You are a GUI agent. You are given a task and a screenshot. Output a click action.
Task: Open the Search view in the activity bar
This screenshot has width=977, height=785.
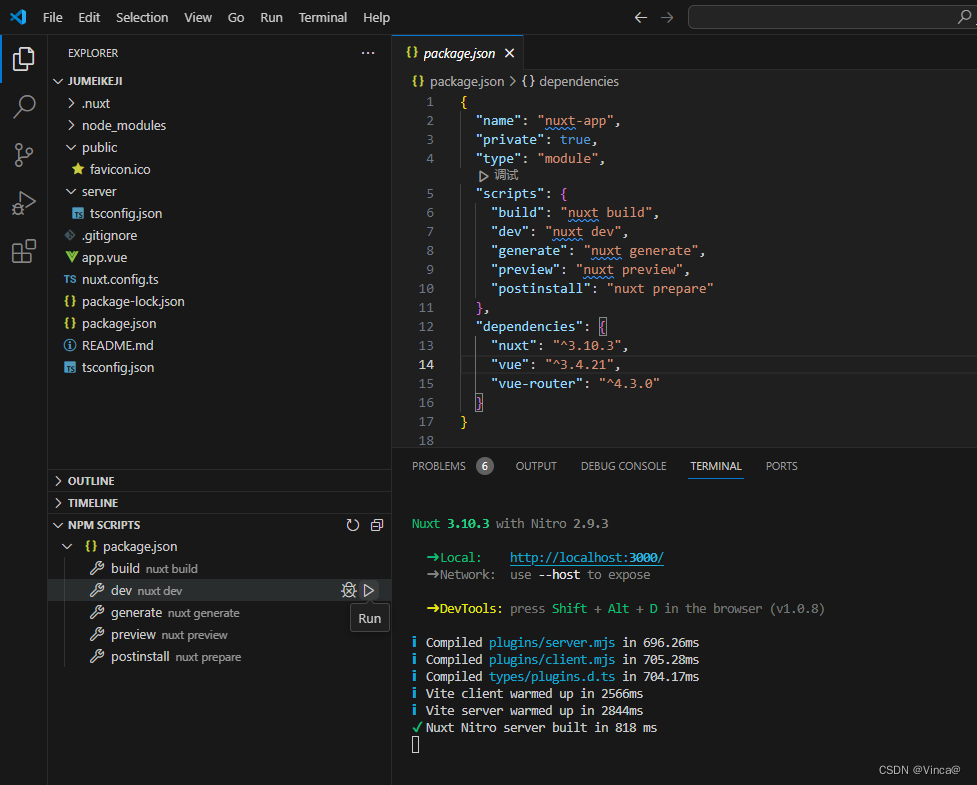pyautogui.click(x=24, y=107)
